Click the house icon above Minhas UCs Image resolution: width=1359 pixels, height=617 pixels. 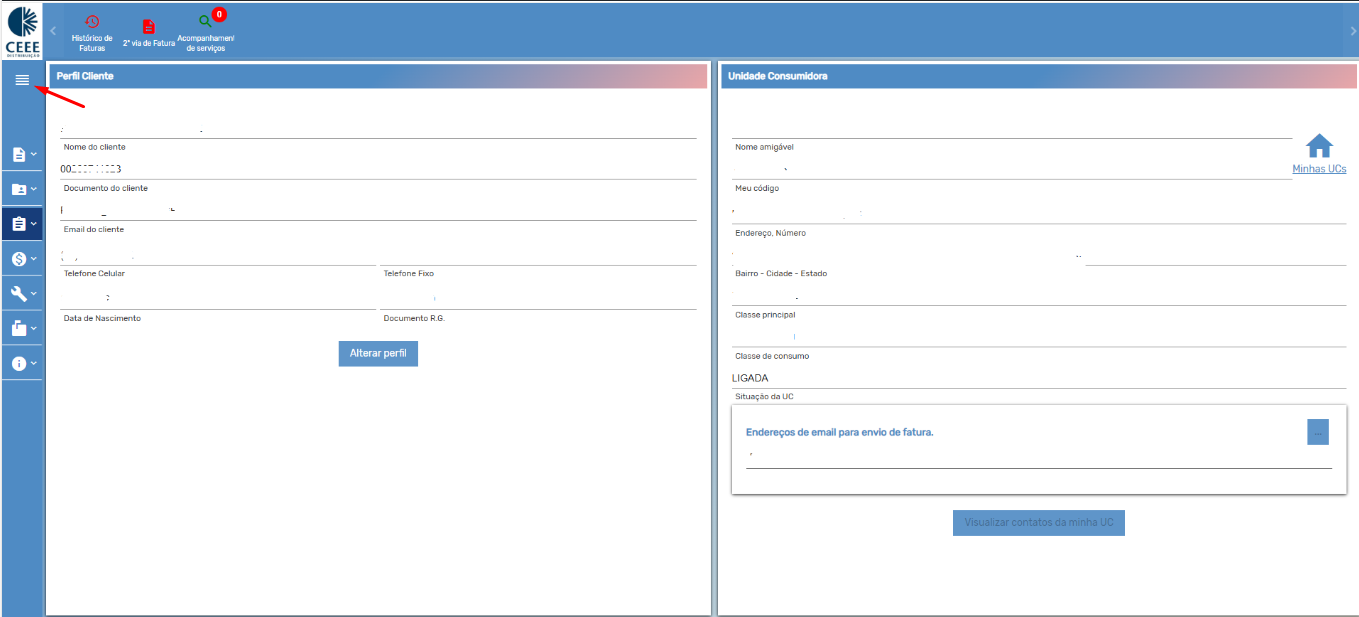(1319, 146)
